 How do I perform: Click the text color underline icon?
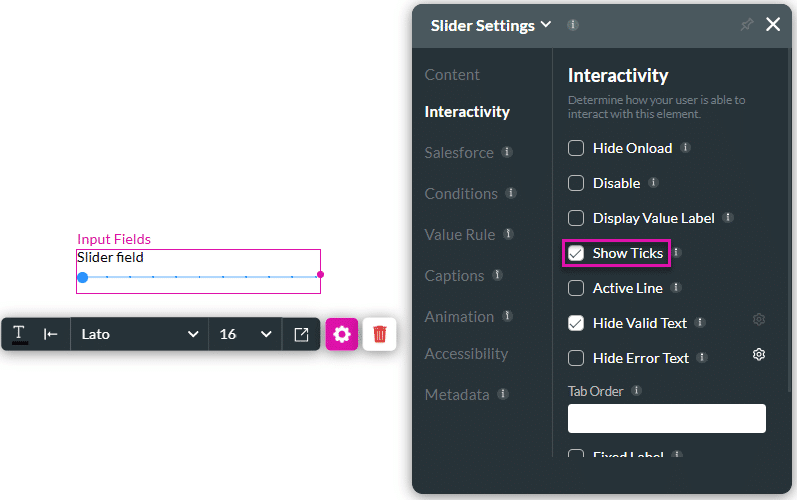[19, 334]
